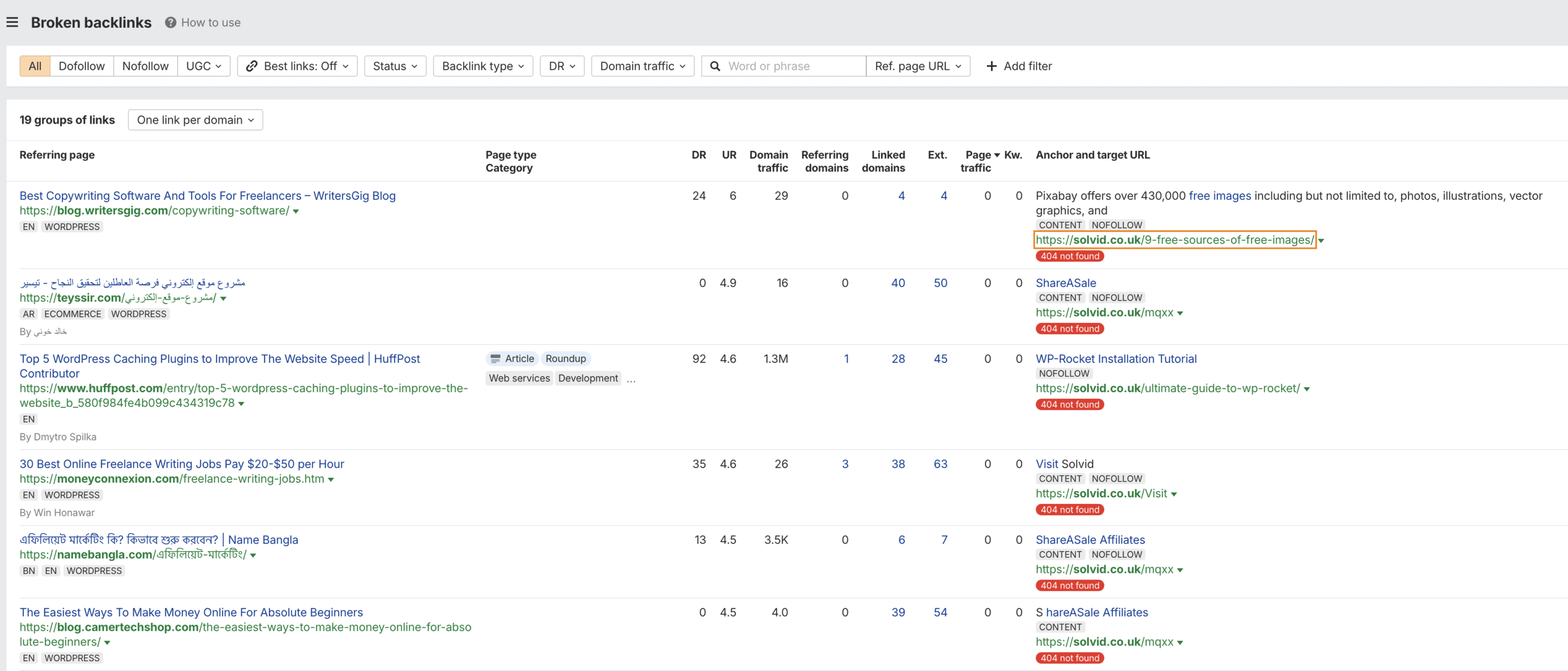This screenshot has height=671, width=1568.
Task: Open the How to use link
Action: [211, 22]
